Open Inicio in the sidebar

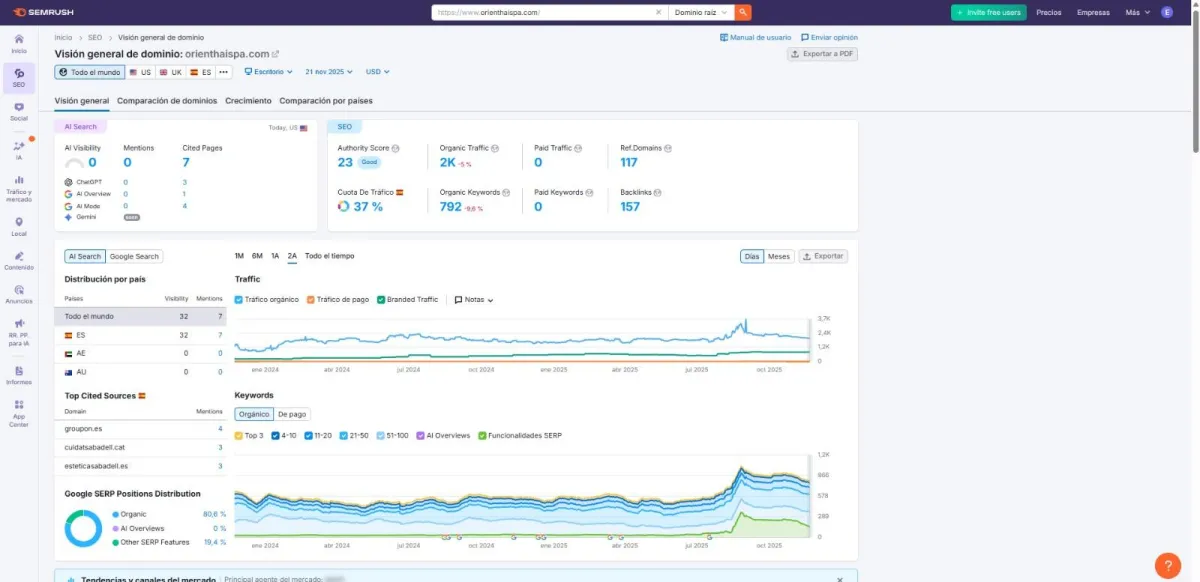(x=19, y=43)
